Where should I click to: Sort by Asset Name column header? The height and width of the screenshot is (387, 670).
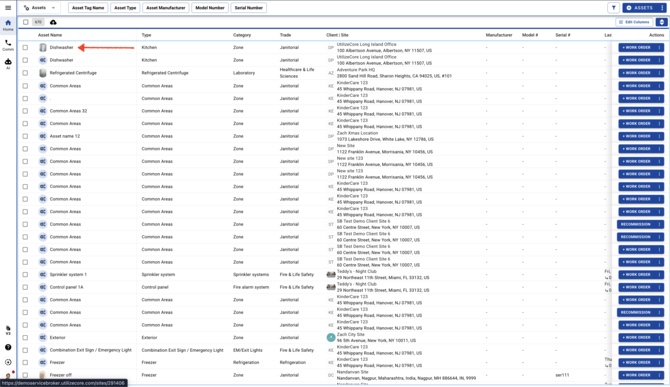point(50,35)
